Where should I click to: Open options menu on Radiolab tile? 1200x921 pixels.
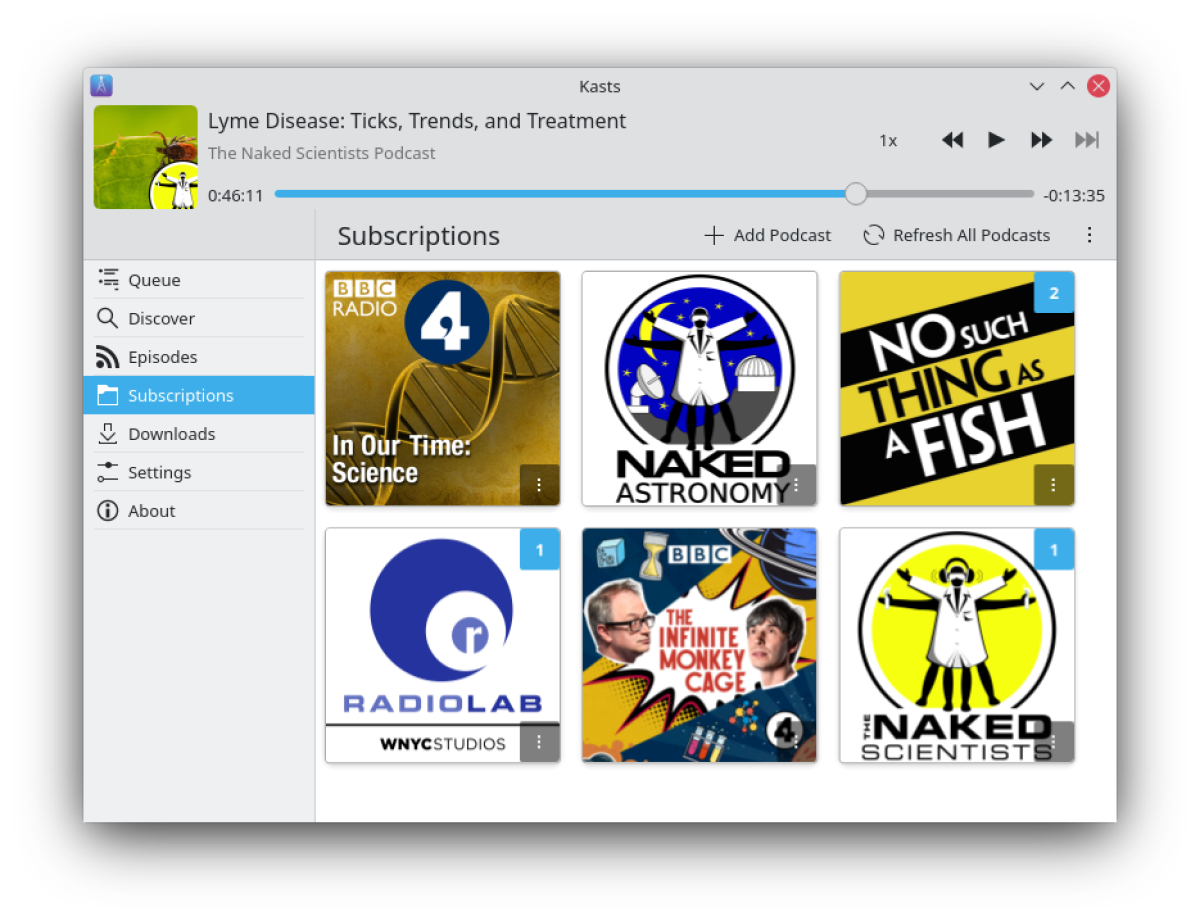click(540, 742)
